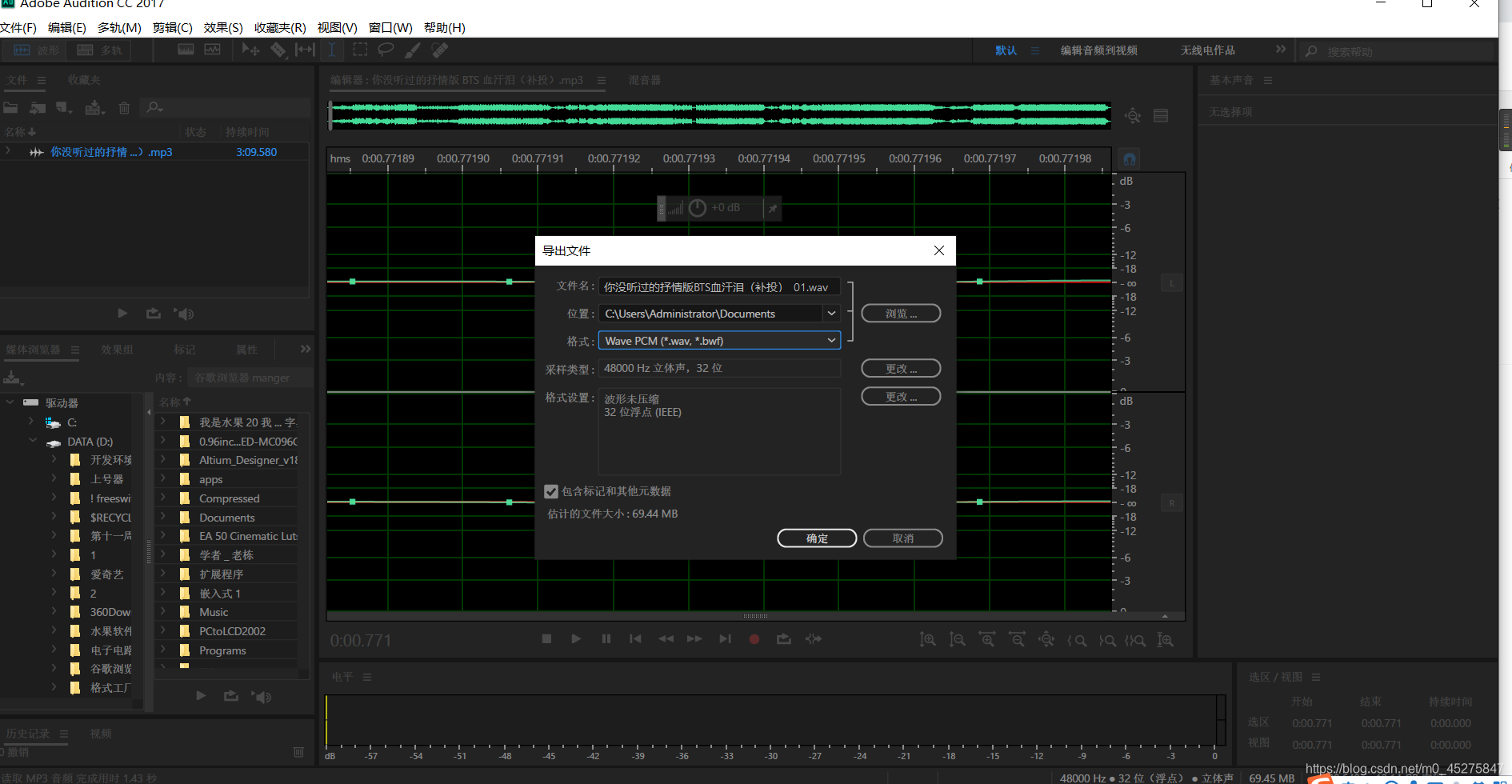Expand the C: drive tree node
This screenshot has height=784, width=1512.
31,421
